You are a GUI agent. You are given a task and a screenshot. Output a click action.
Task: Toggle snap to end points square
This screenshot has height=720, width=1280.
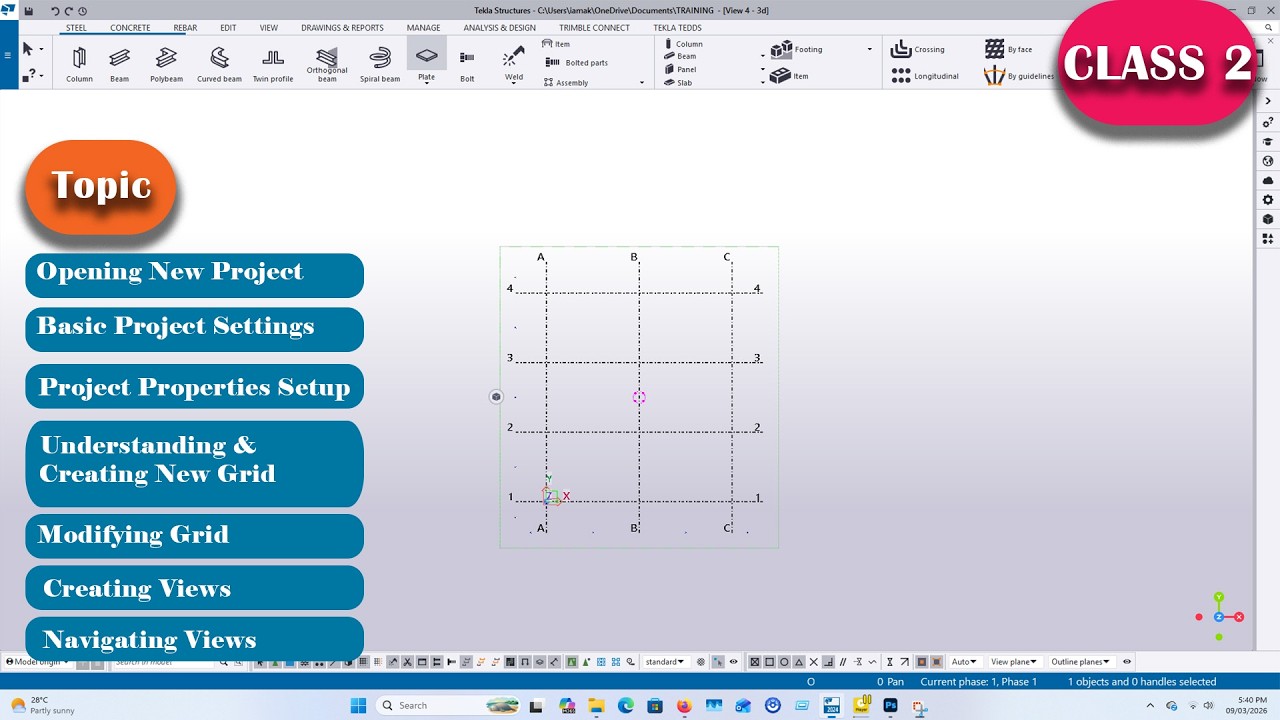click(x=769, y=662)
